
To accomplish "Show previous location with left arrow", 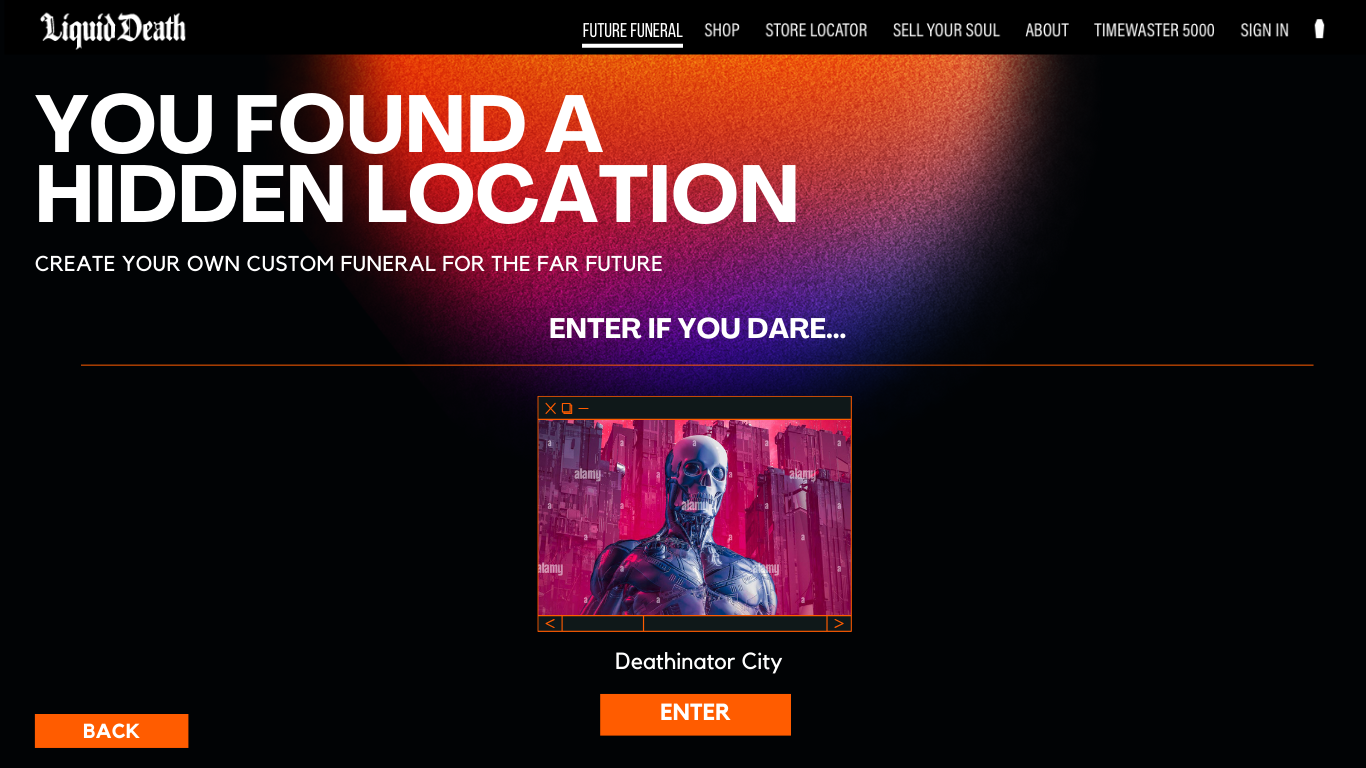I will (550, 624).
